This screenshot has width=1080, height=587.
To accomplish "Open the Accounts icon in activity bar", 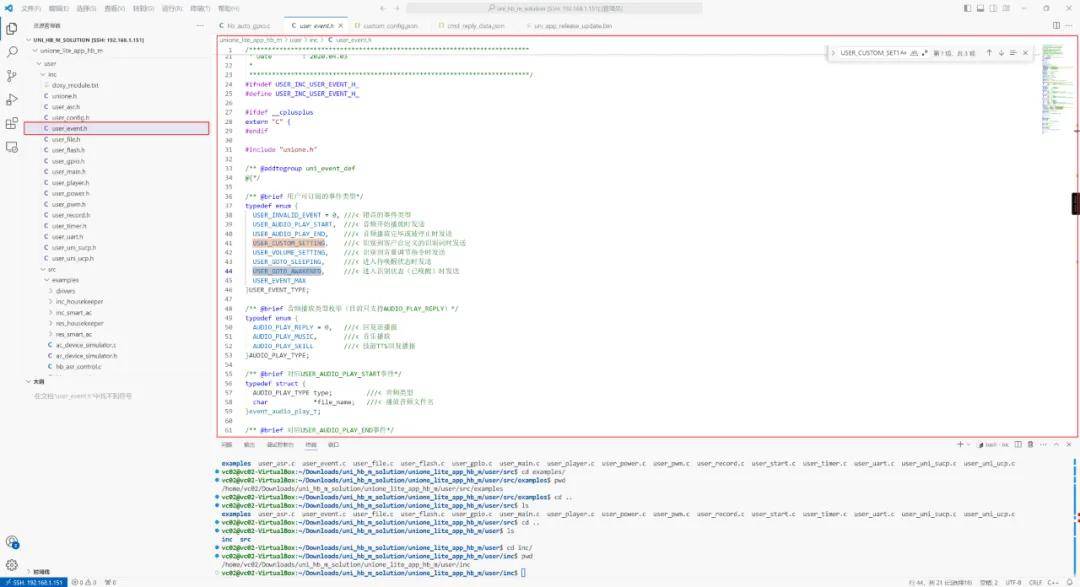I will pos(12,542).
